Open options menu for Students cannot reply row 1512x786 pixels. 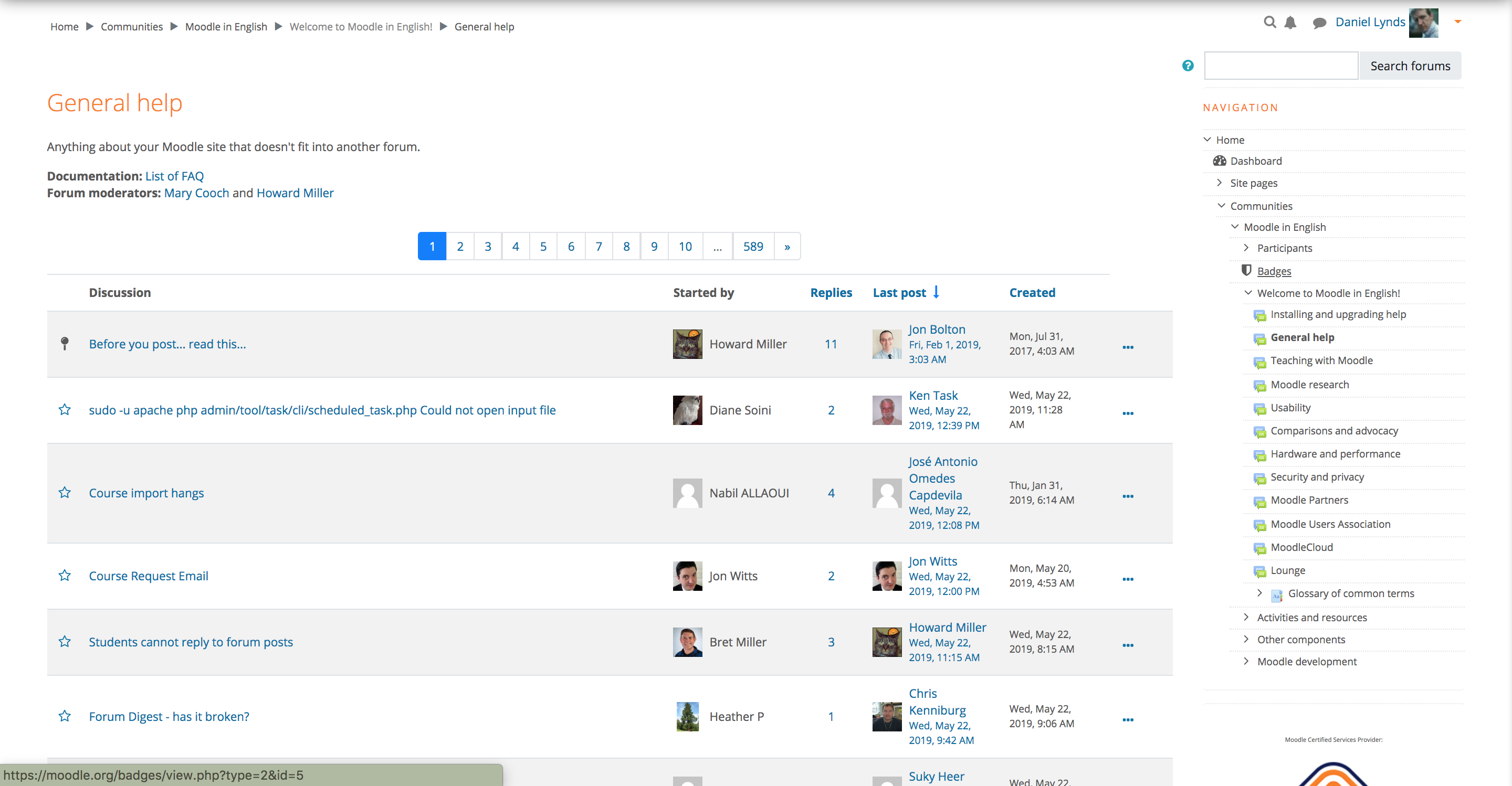tap(1128, 645)
